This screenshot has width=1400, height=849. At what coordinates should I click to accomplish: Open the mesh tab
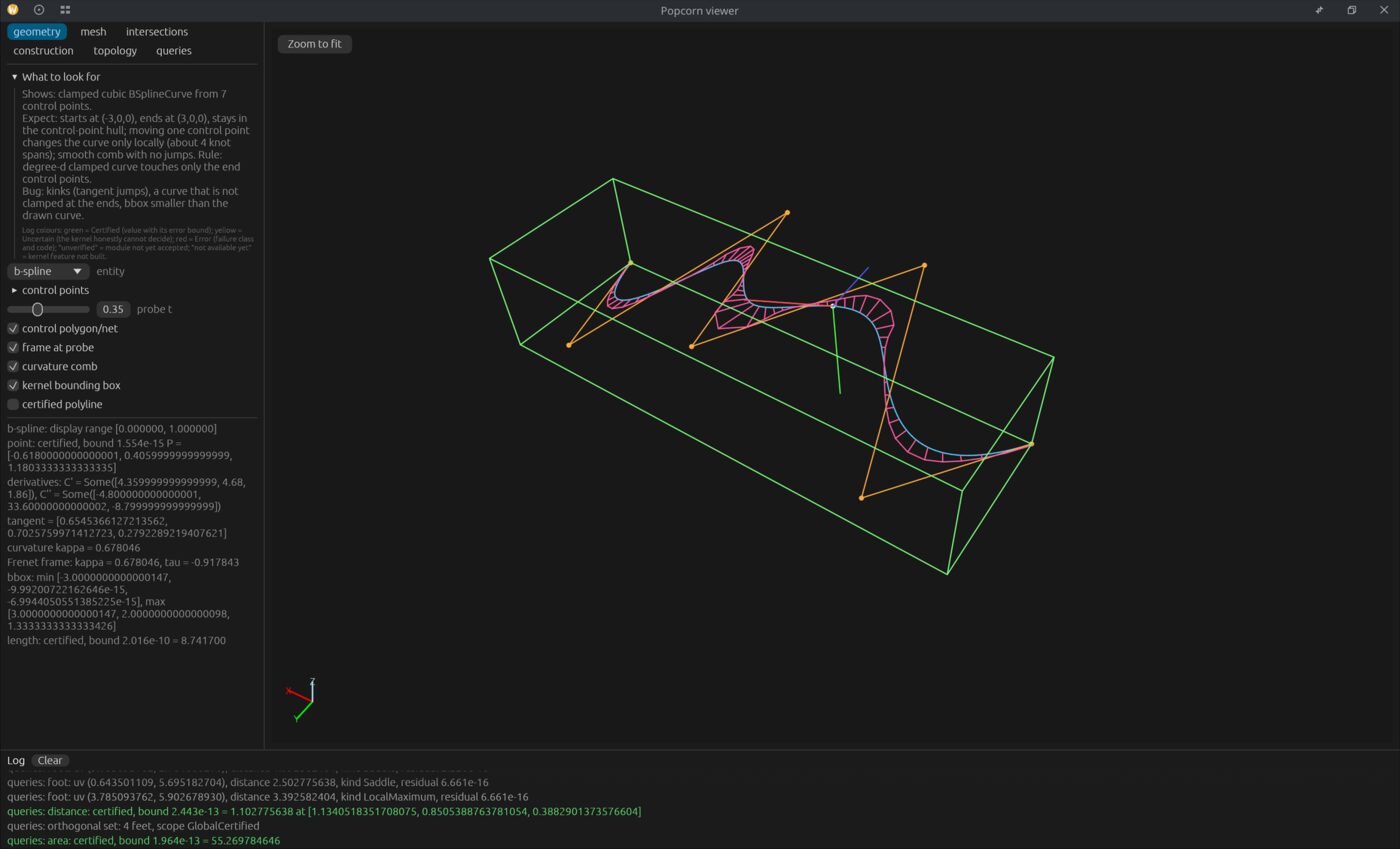click(x=93, y=32)
